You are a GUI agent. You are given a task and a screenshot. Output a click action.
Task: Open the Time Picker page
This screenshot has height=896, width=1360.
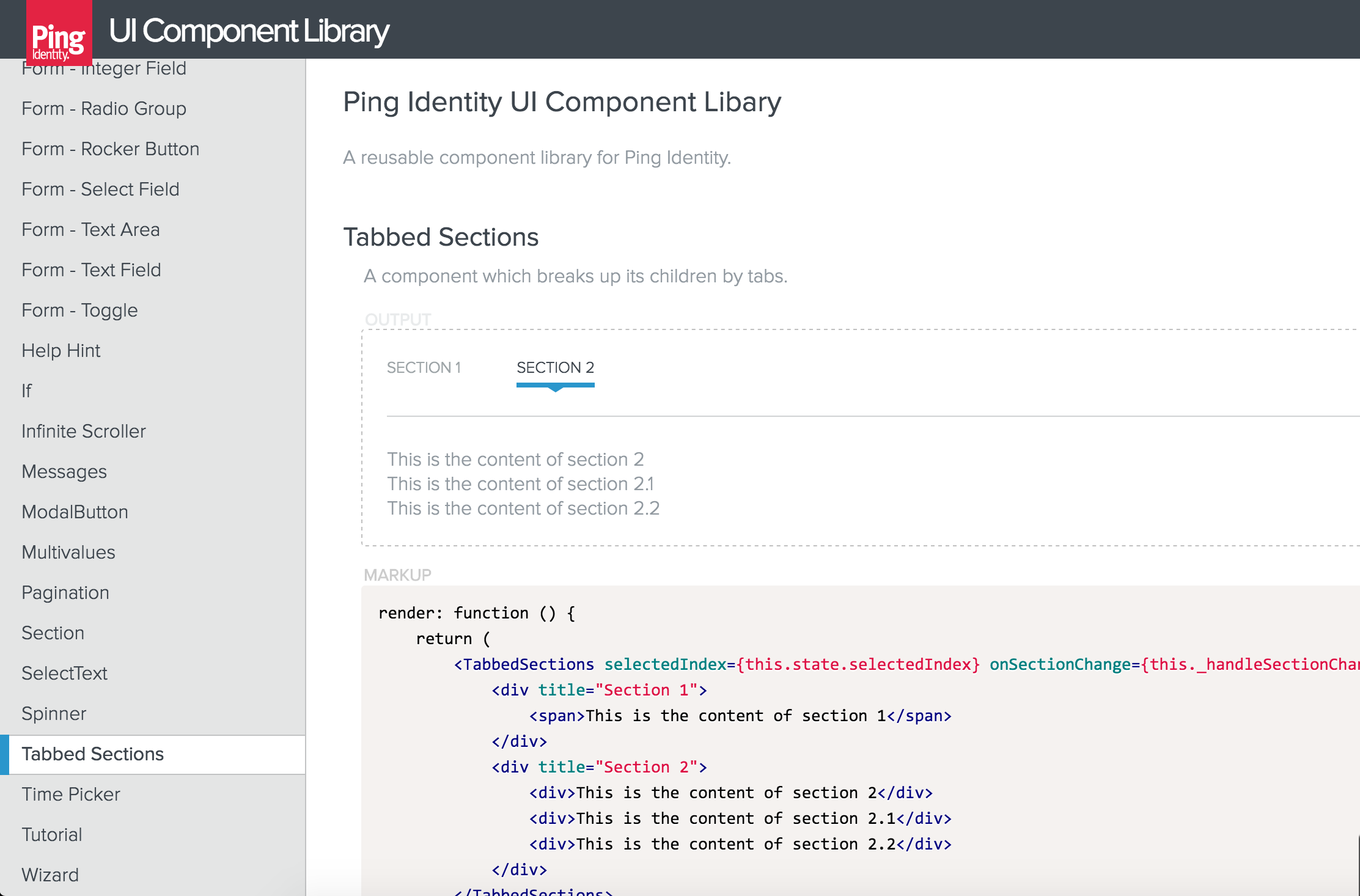(71, 795)
